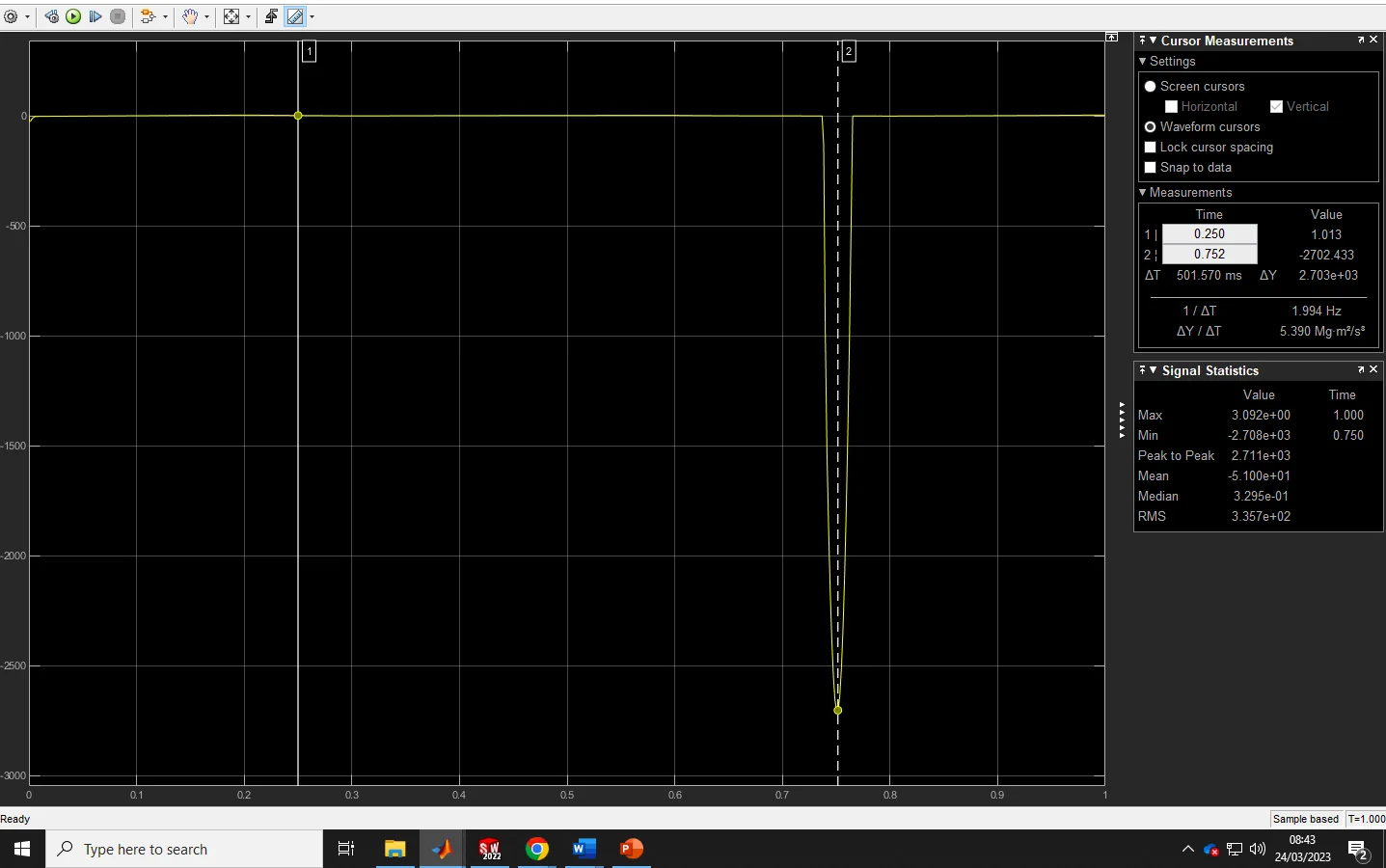Click cursor 1 flag marker on plot
This screenshot has width=1386, height=868.
coord(309,51)
